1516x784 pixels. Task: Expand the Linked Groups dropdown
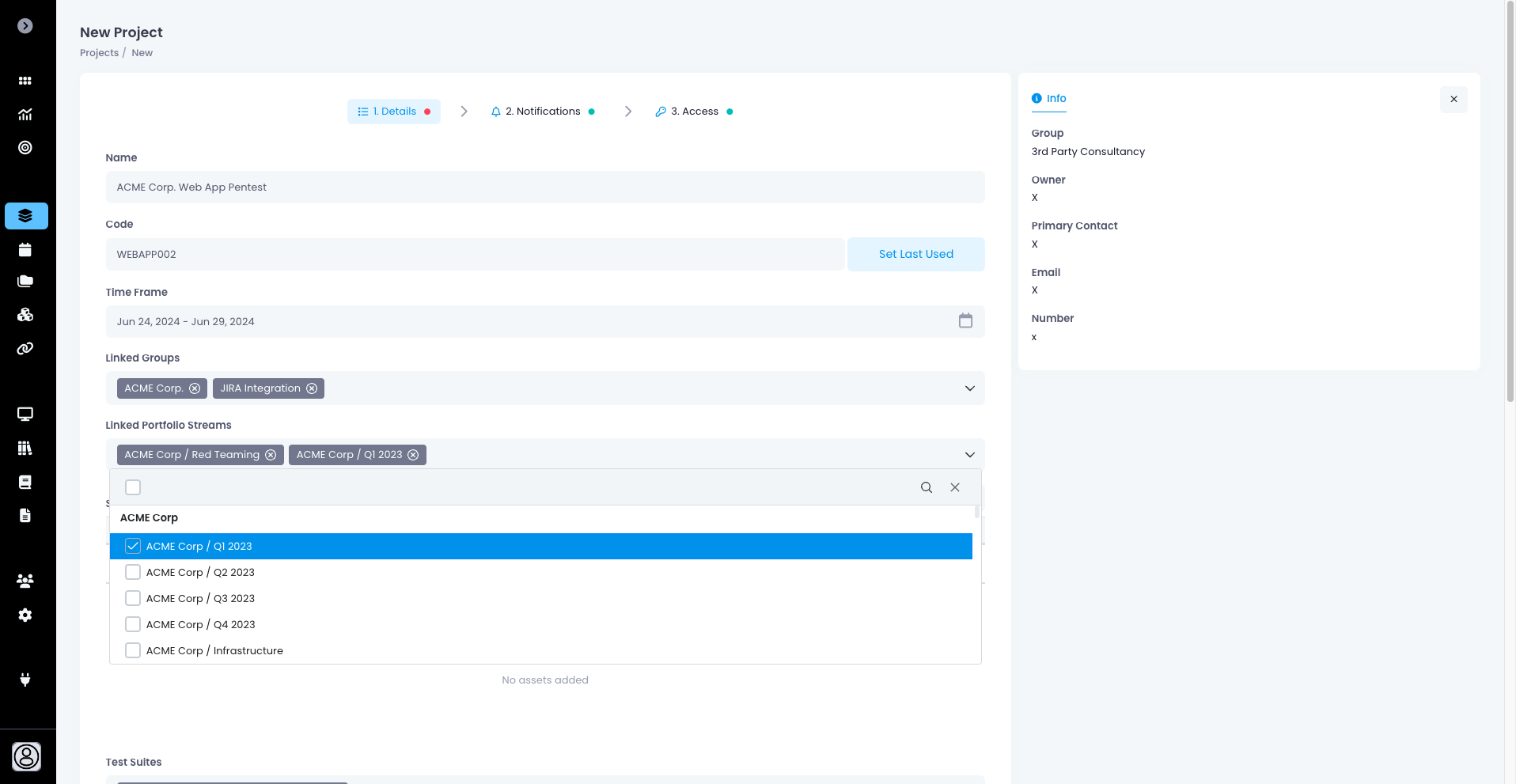[969, 388]
